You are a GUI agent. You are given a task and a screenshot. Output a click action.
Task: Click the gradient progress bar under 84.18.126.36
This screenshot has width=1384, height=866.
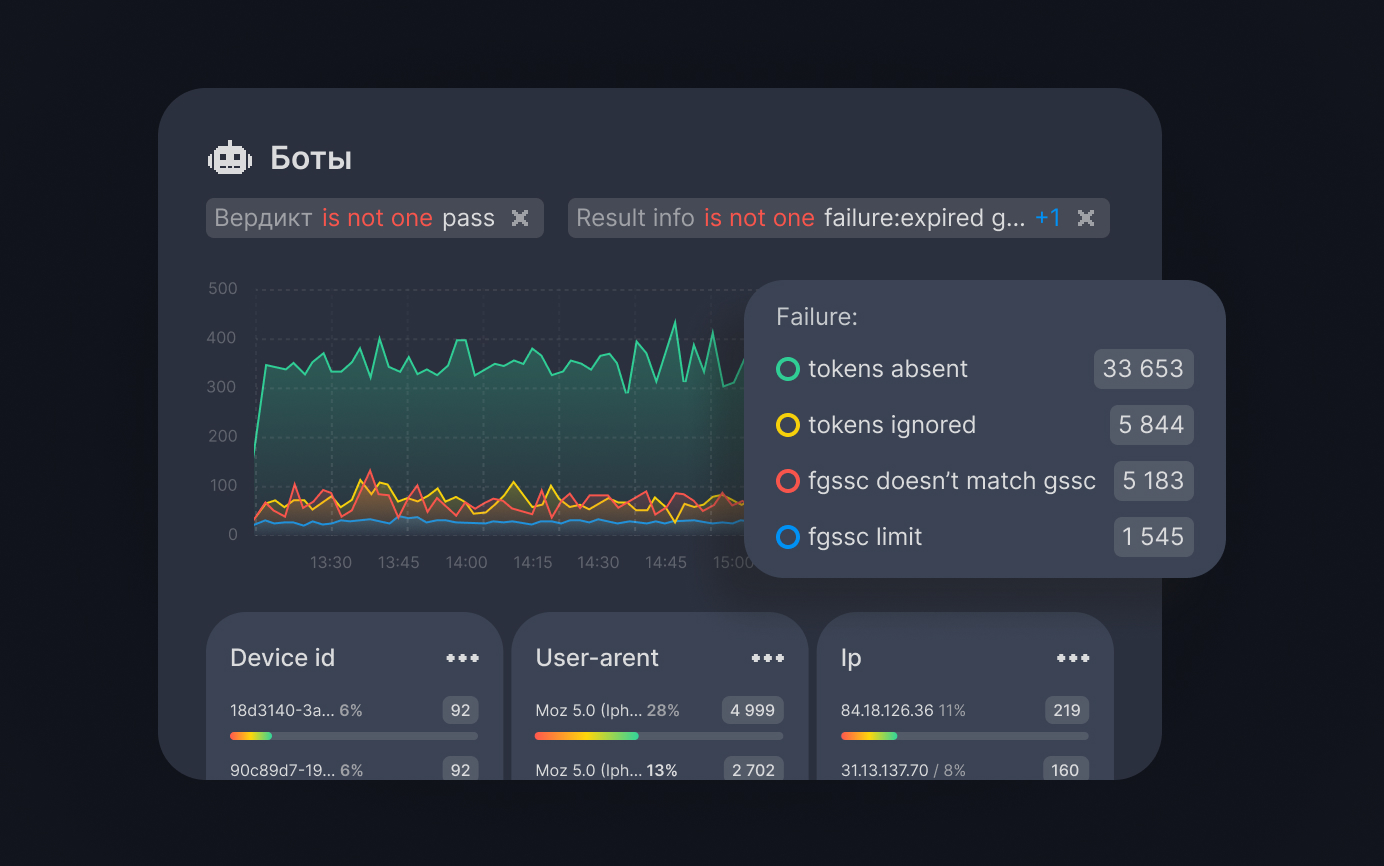963,736
